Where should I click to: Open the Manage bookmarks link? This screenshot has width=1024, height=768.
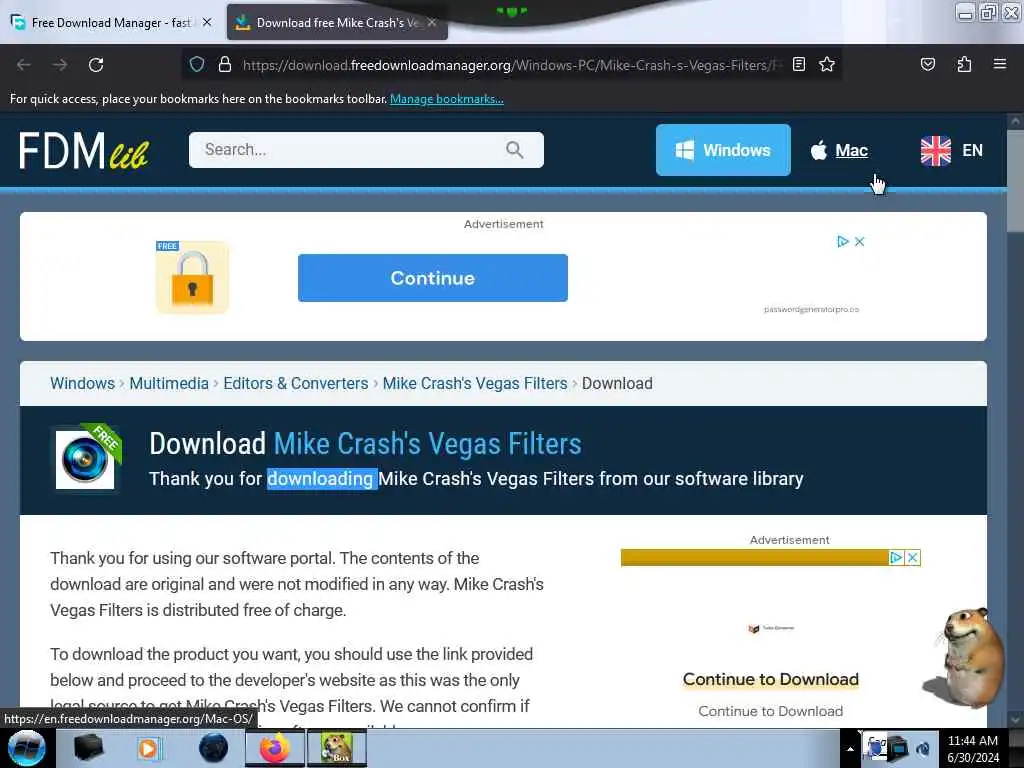447,99
